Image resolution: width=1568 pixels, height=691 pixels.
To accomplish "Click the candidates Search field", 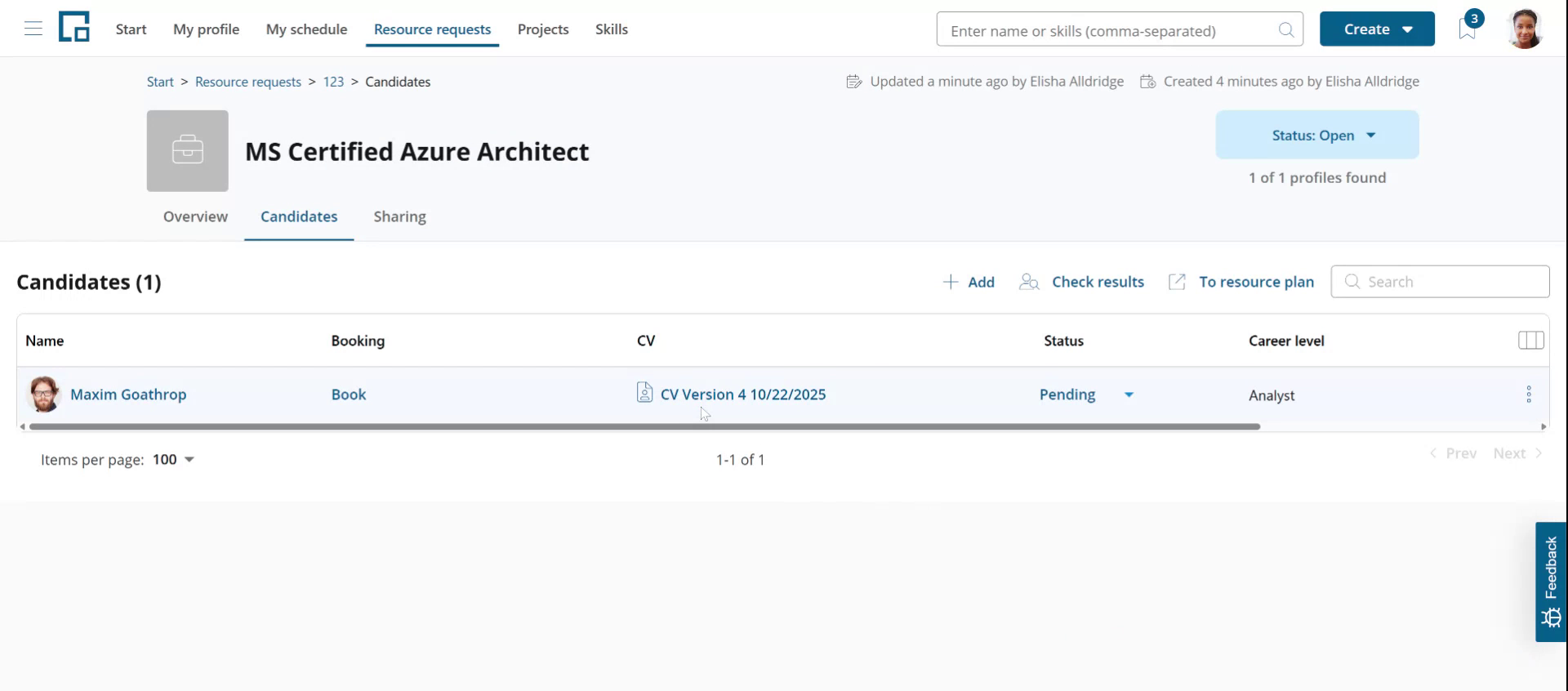I will [x=1440, y=282].
